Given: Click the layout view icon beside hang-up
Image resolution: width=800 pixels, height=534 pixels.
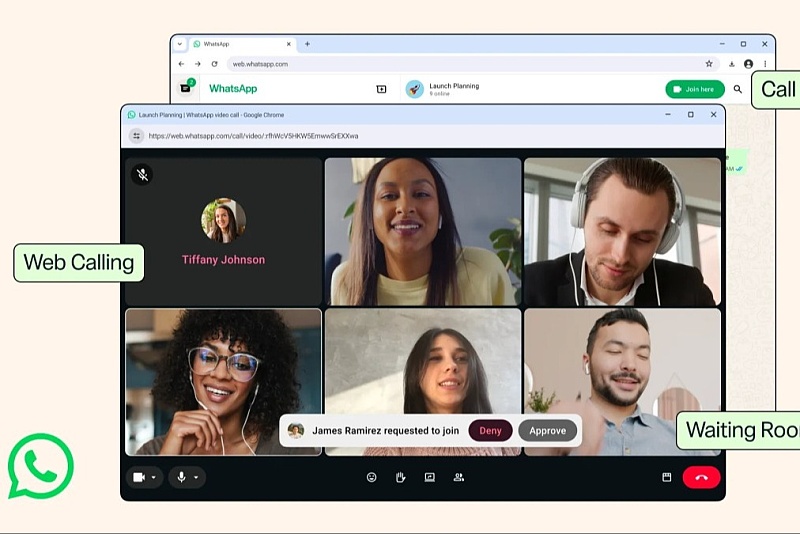Looking at the screenshot, I should 666,477.
